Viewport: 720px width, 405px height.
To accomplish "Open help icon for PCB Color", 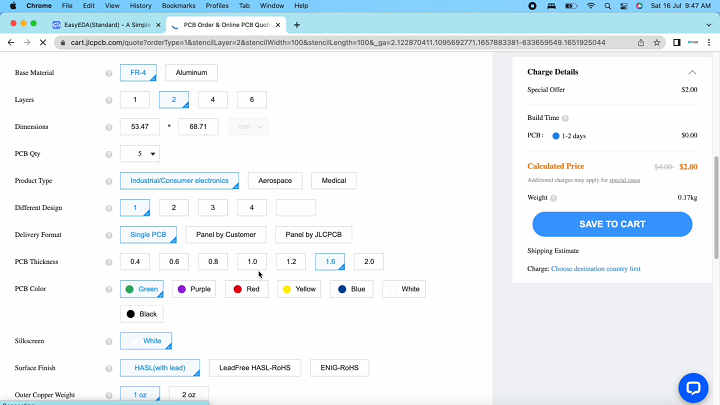I will coord(109,289).
